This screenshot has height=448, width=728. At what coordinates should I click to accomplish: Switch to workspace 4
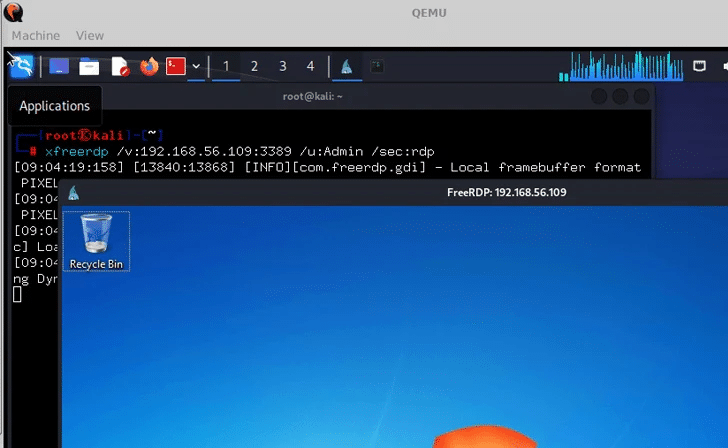[310, 66]
